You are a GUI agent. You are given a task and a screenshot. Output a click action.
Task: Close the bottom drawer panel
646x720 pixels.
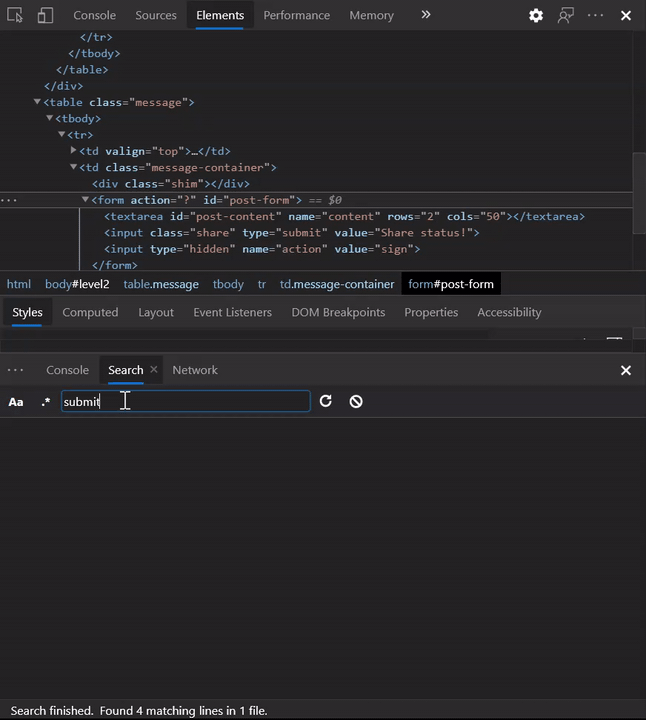(626, 370)
